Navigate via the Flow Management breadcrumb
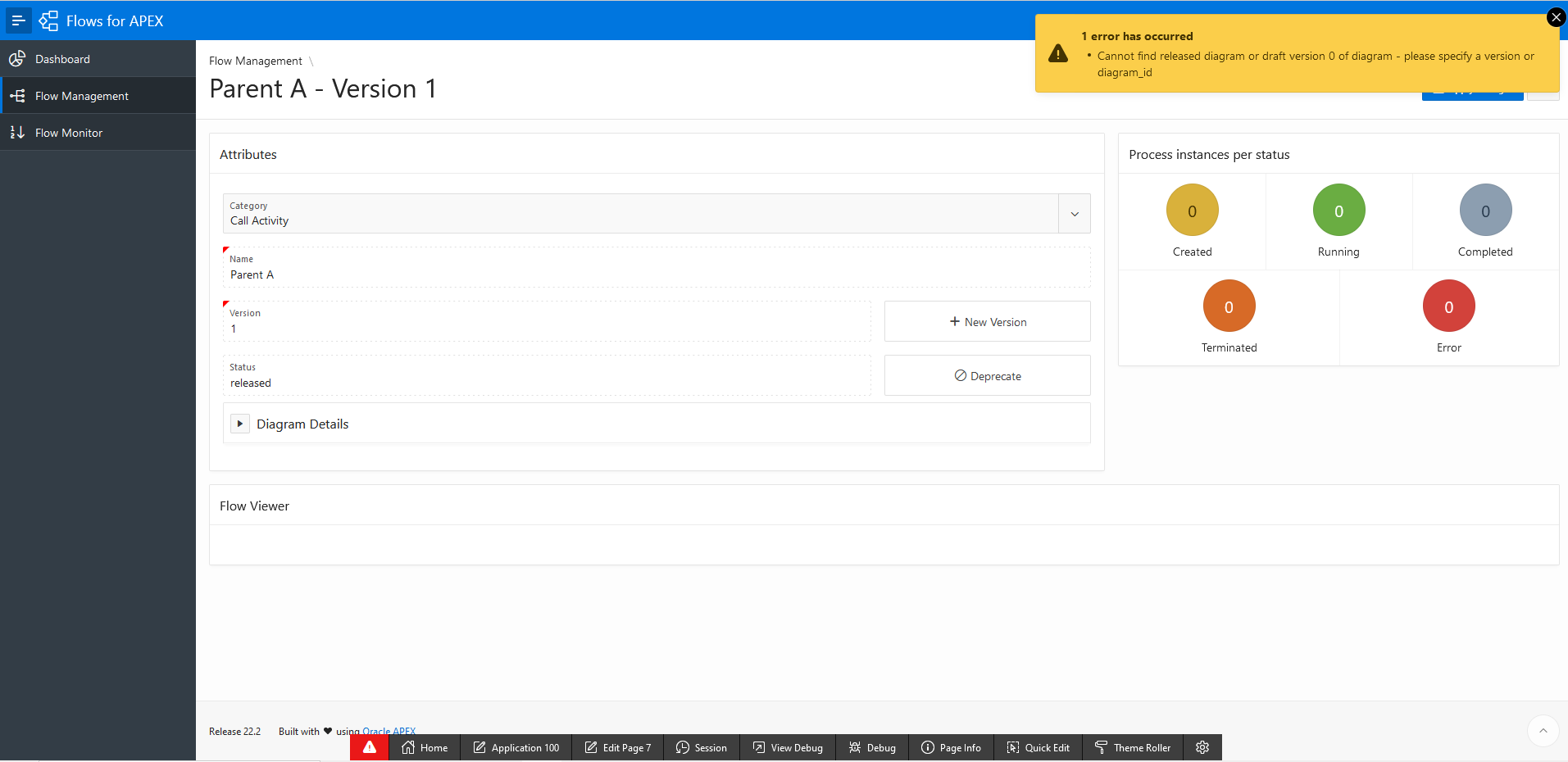This screenshot has width=1568, height=762. click(255, 61)
